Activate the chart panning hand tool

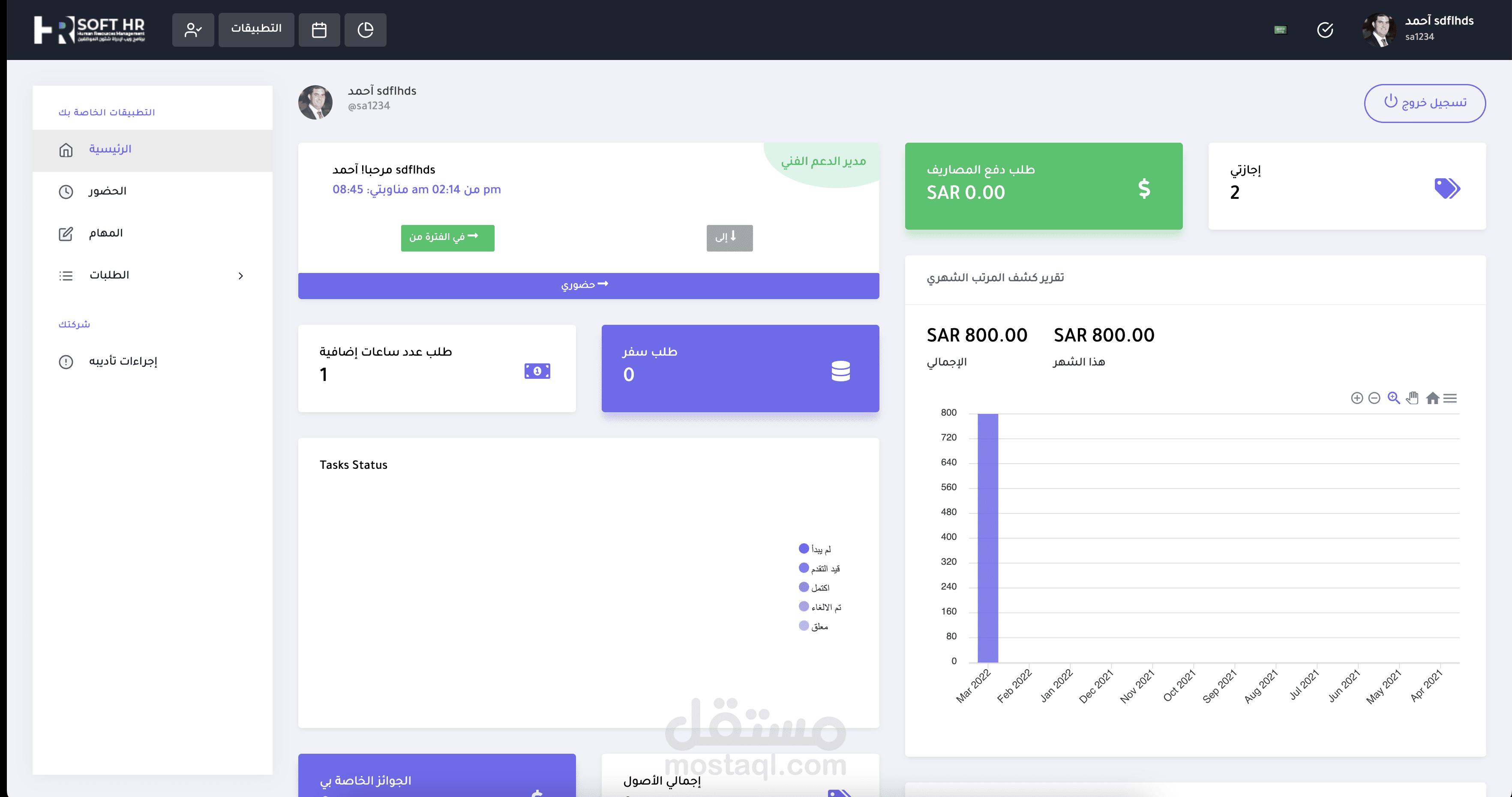[1412, 398]
